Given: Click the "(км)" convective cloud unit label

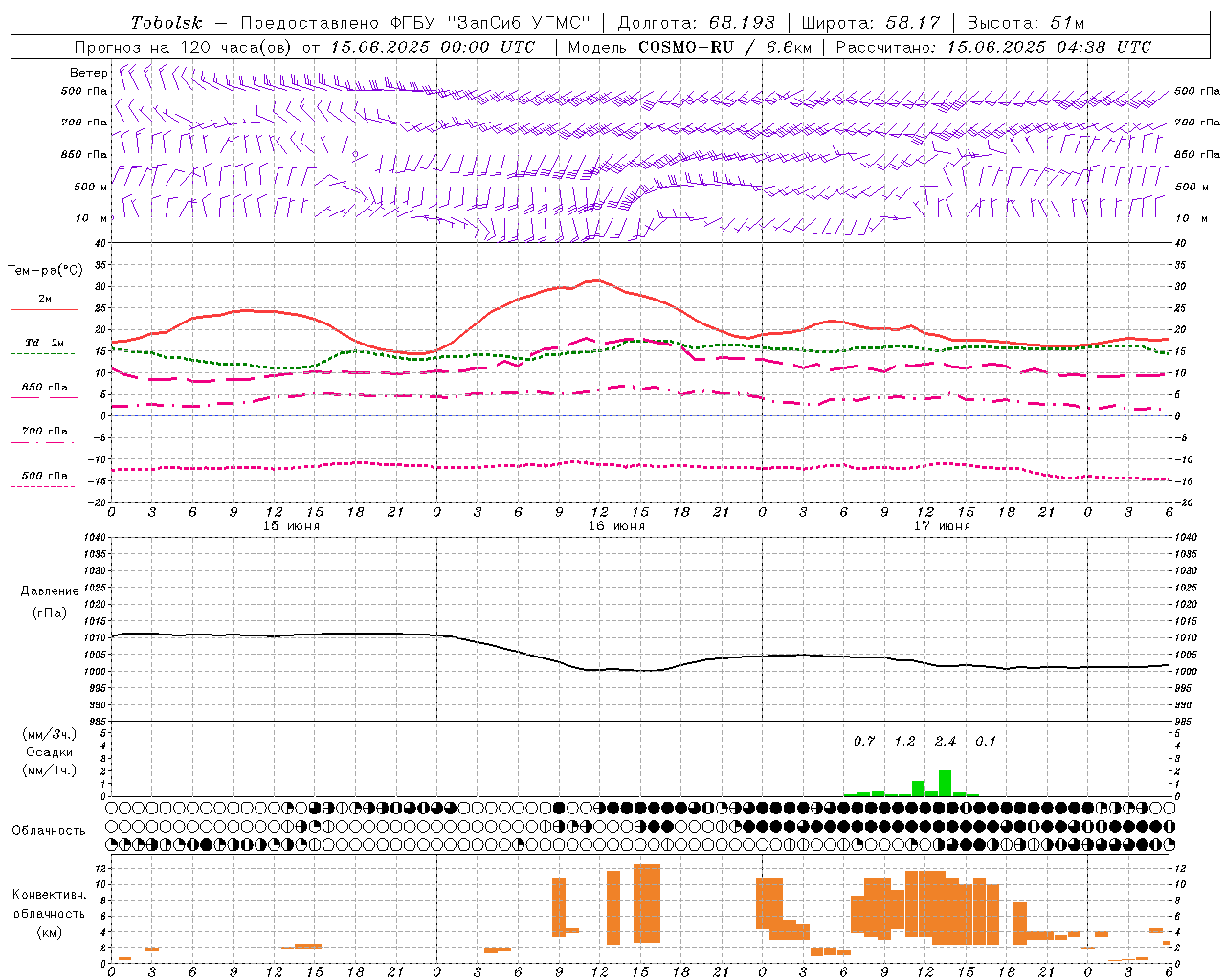Looking at the screenshot, I should click(x=49, y=932).
